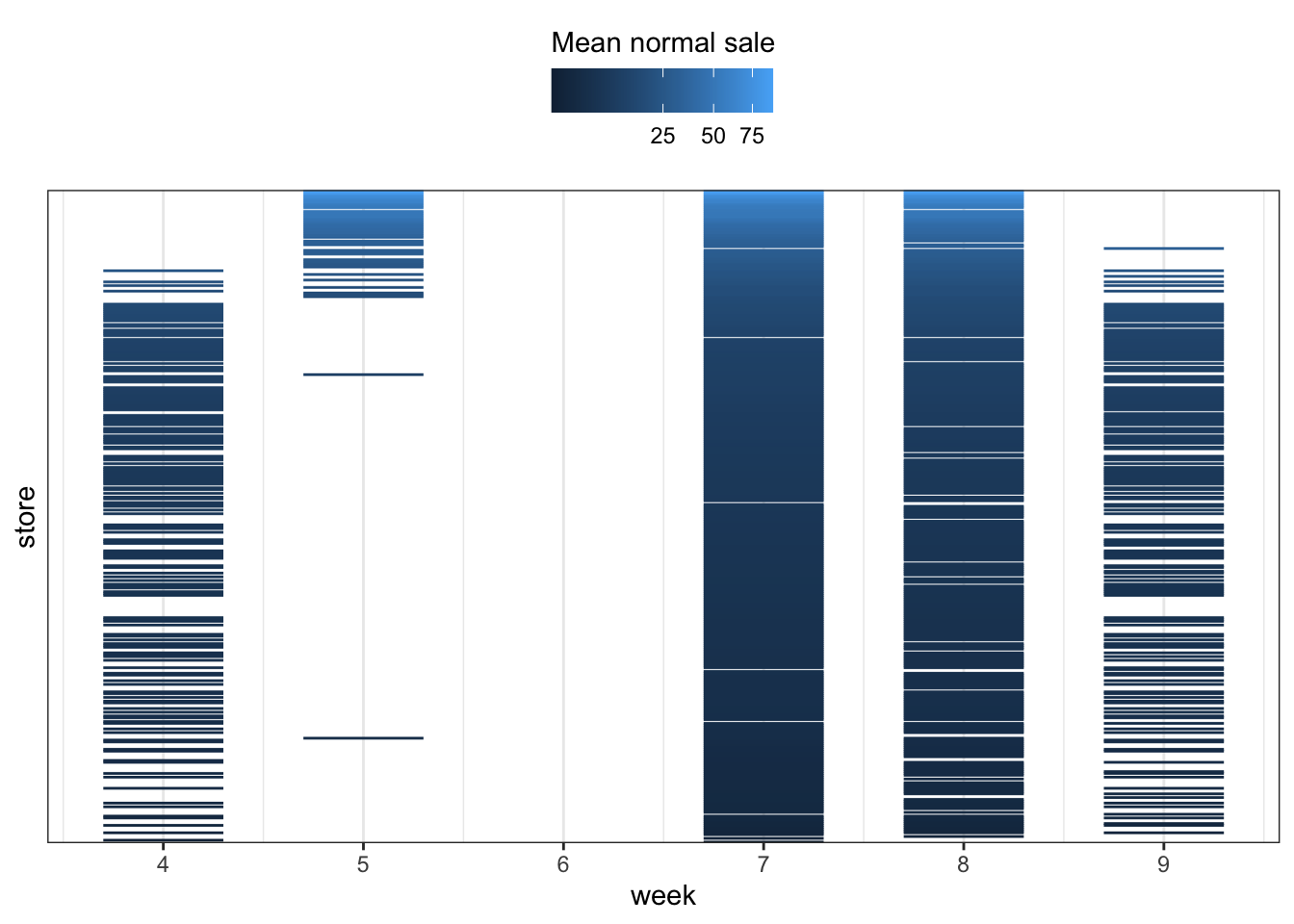
Task: Click x-axis tick label 7
Action: (763, 865)
